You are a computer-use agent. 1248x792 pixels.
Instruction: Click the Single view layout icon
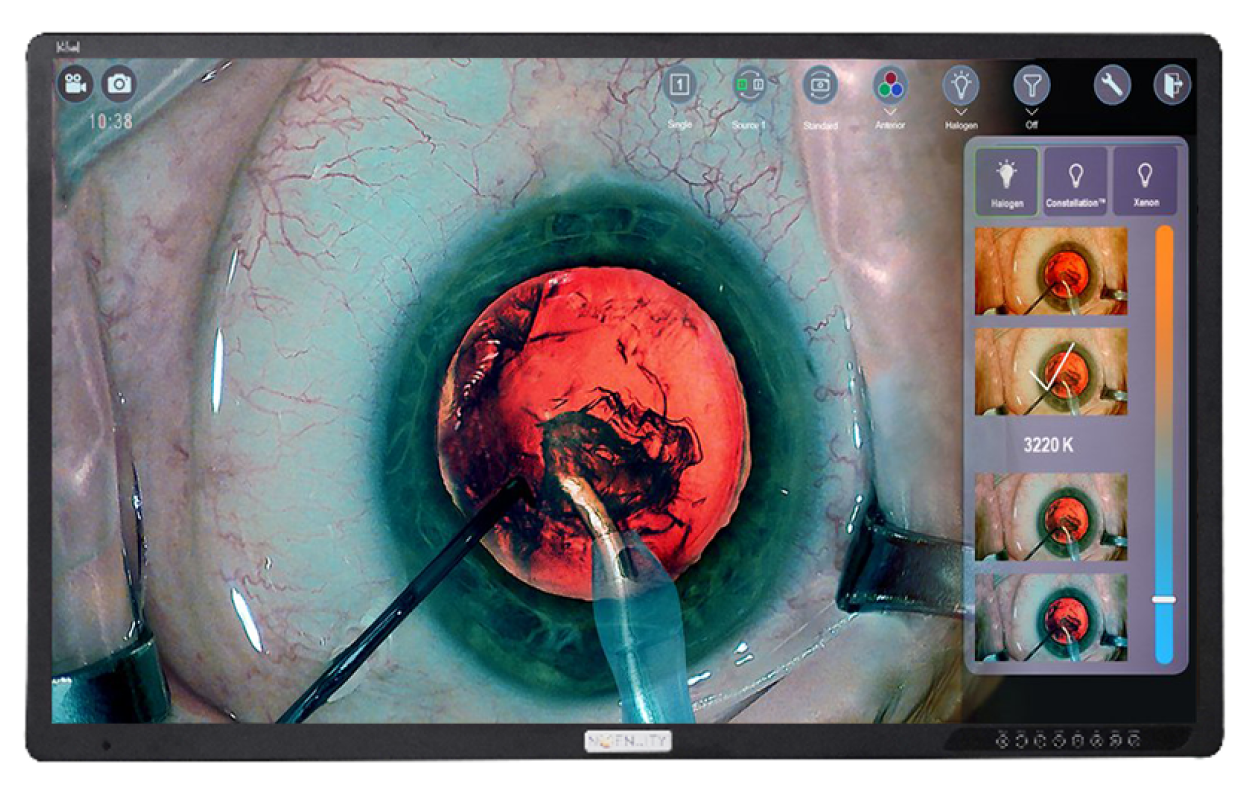(679, 86)
